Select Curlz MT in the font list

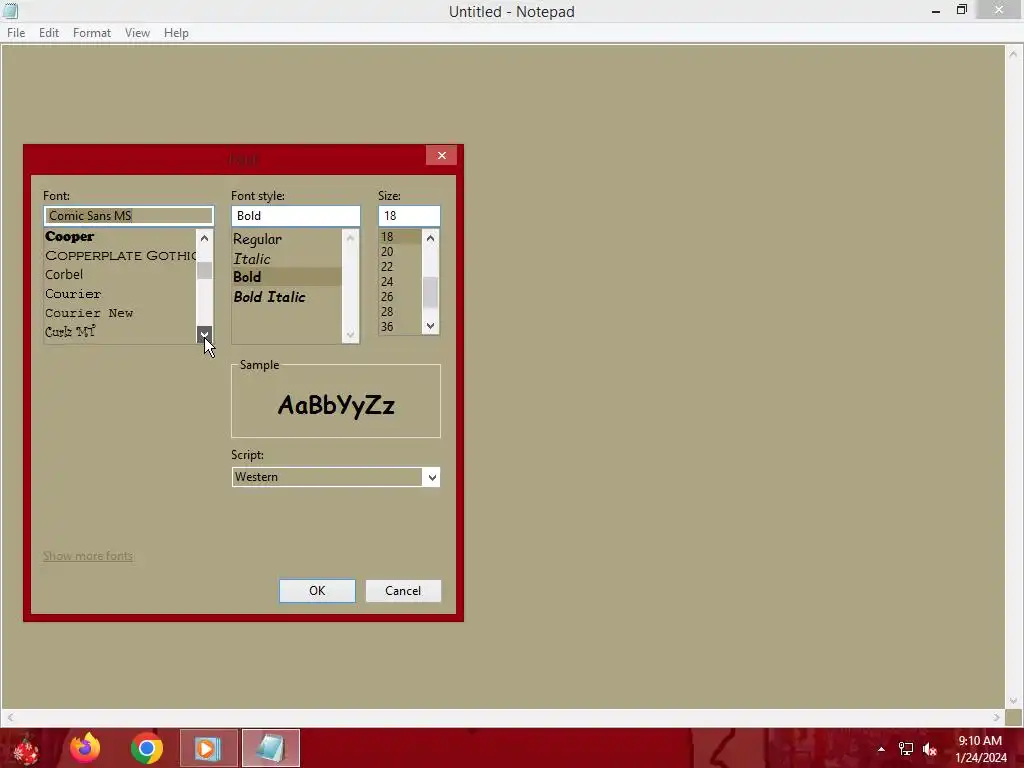coord(120,332)
